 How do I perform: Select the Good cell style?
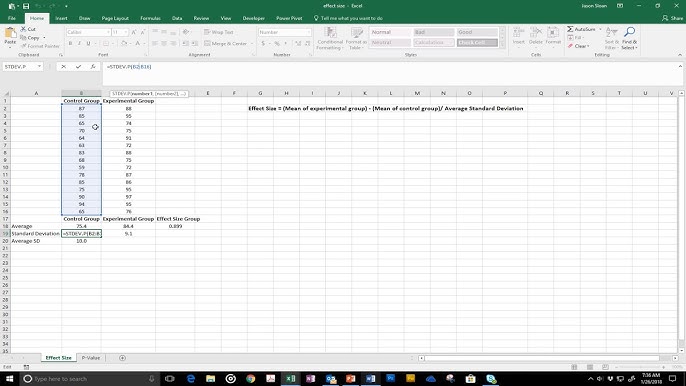click(477, 32)
